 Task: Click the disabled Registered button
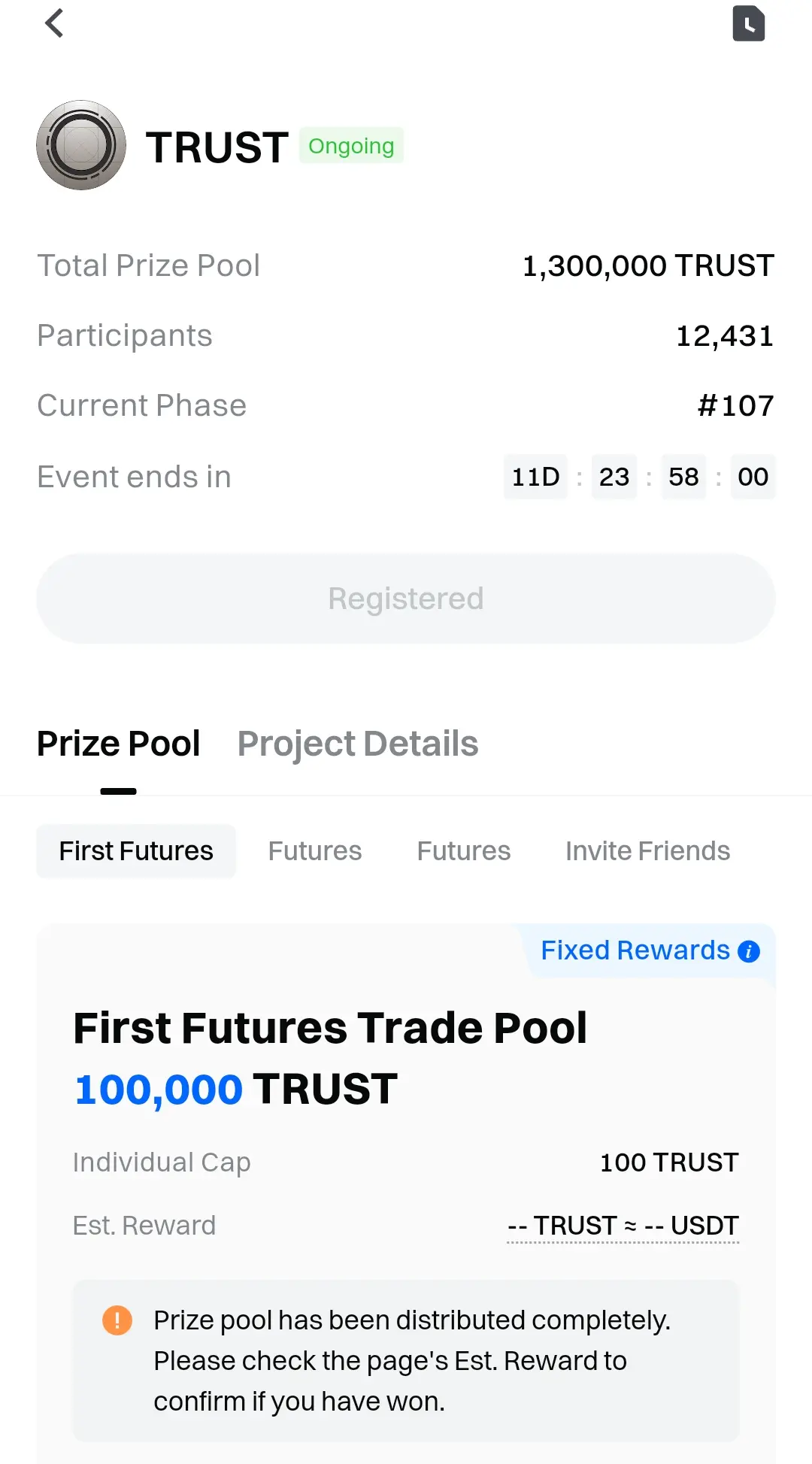coord(406,599)
